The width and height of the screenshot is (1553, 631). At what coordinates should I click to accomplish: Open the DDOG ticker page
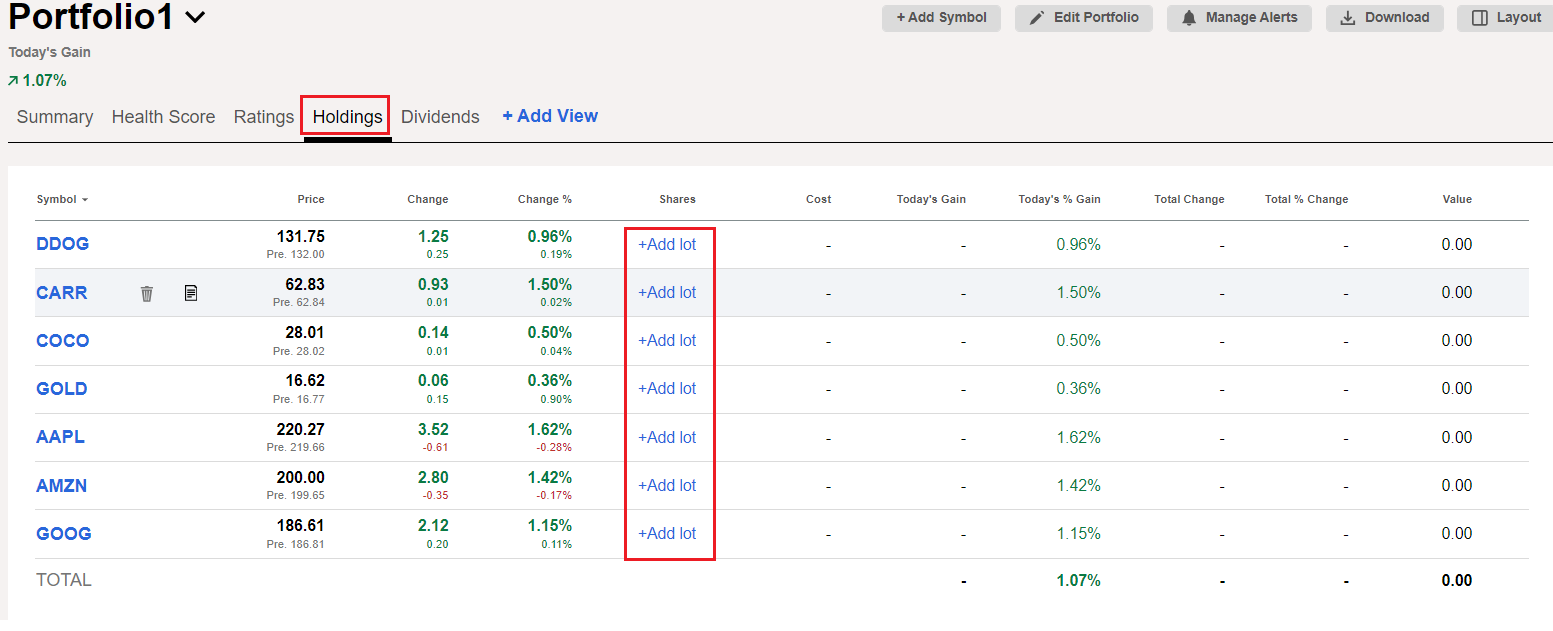[62, 243]
